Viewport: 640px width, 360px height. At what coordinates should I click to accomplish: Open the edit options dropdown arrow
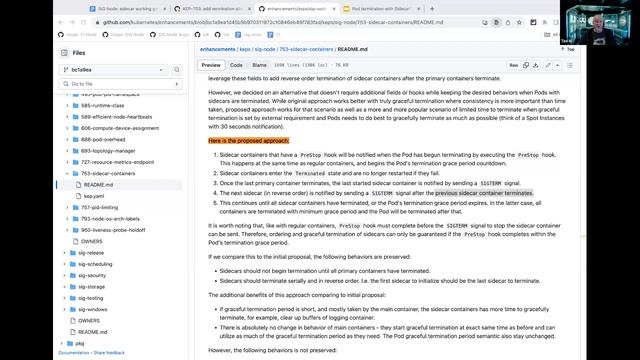point(558,65)
